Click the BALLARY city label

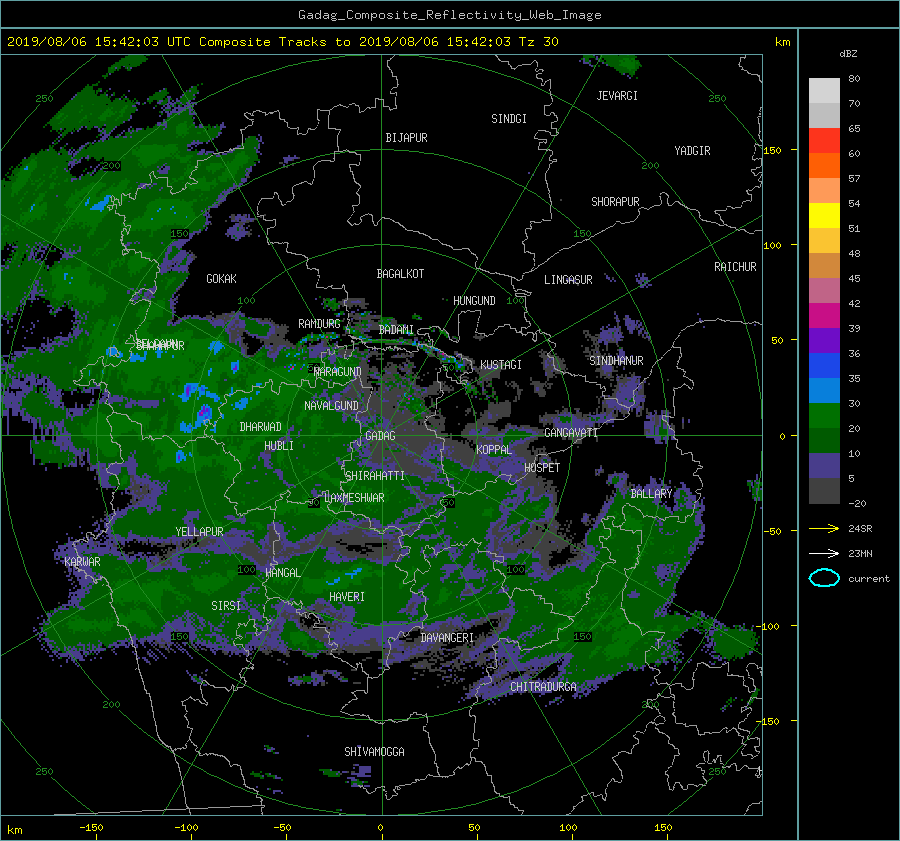(651, 494)
